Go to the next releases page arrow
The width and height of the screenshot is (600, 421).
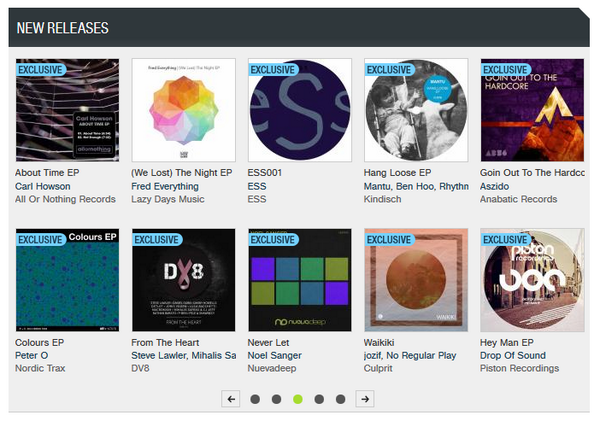coord(365,399)
